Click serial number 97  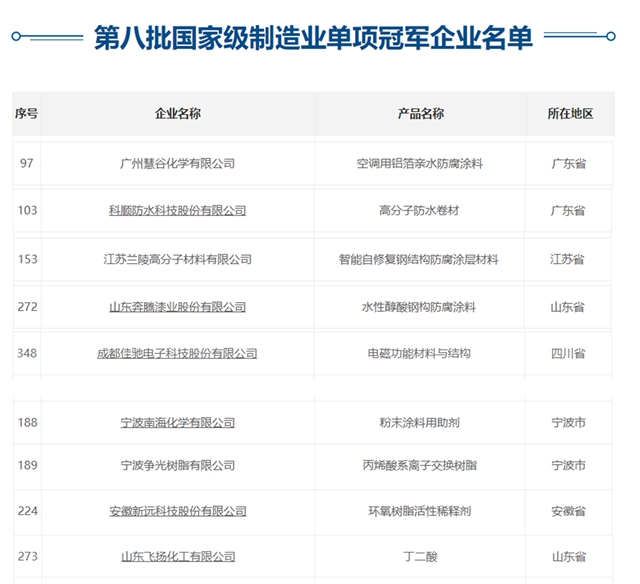tap(27, 163)
